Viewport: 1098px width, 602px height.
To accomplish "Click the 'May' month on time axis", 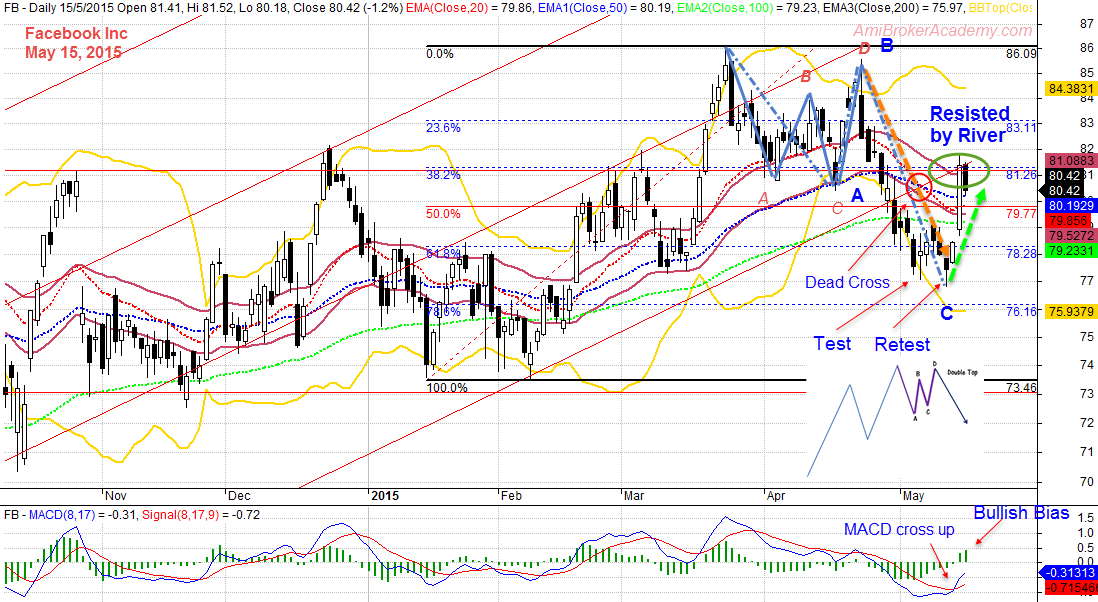I will (x=913, y=496).
